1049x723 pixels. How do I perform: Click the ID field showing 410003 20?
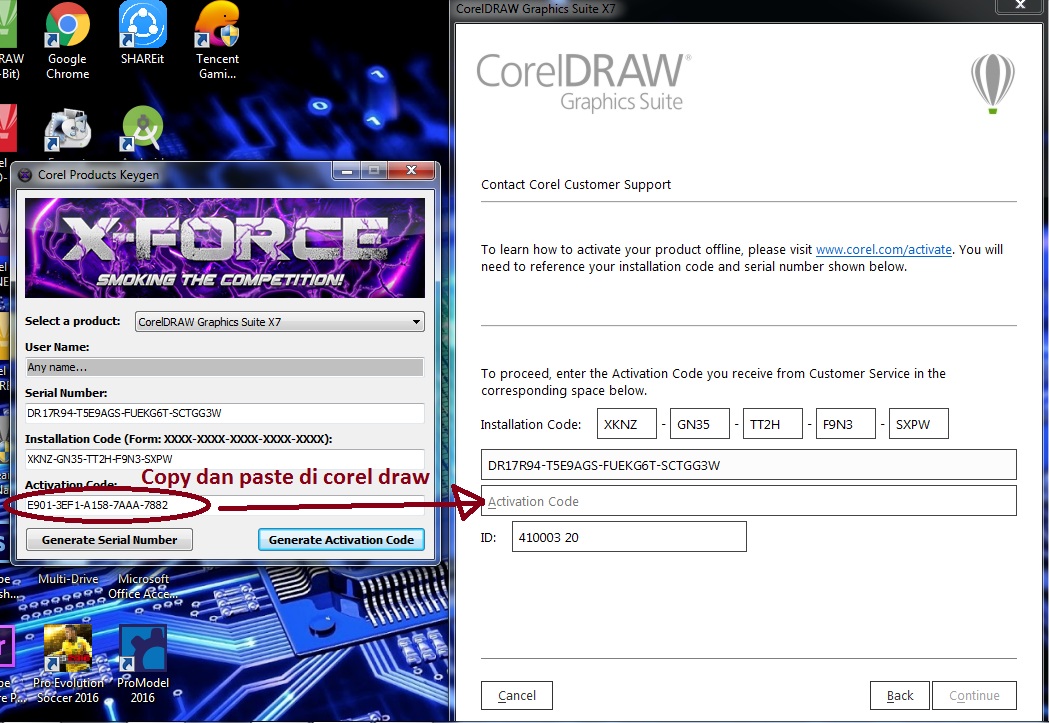629,537
